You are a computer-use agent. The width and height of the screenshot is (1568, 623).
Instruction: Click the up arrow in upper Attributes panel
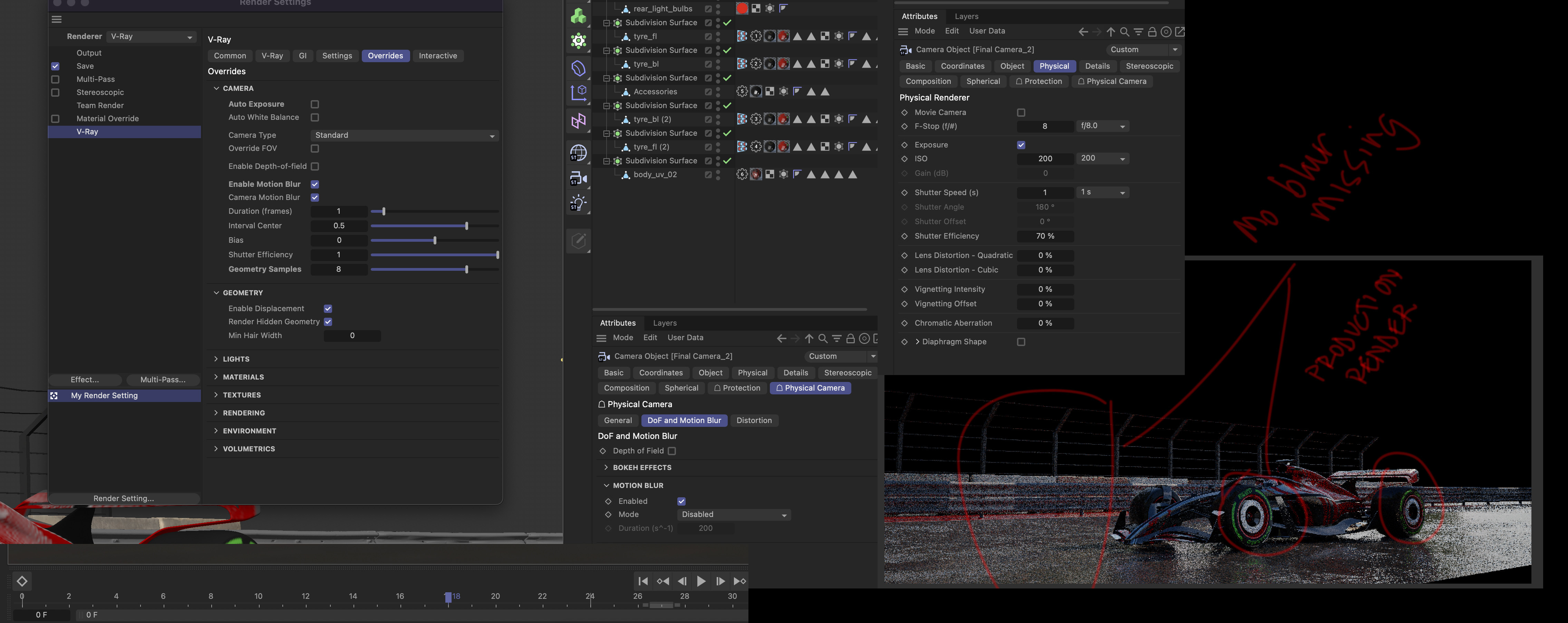tap(1110, 32)
